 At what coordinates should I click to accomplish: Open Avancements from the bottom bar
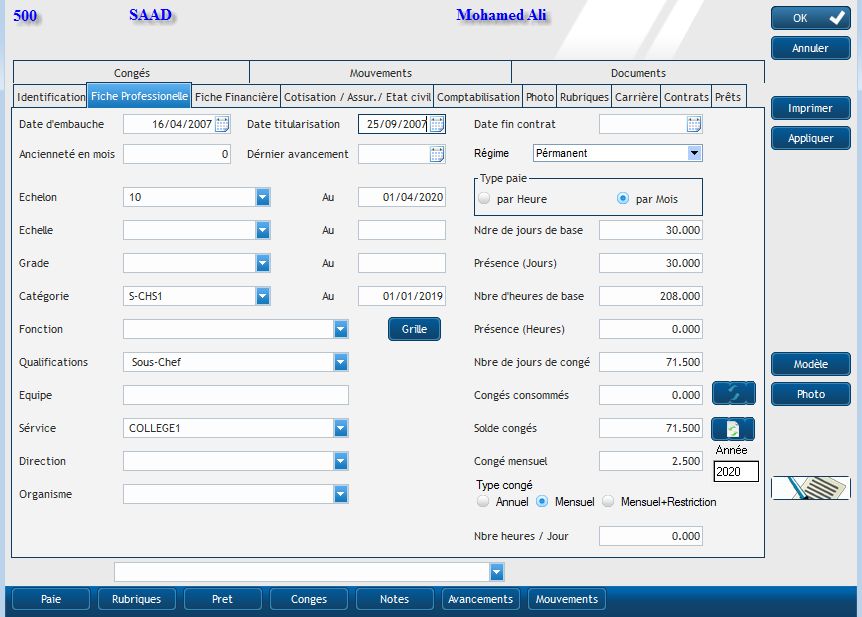tap(481, 599)
